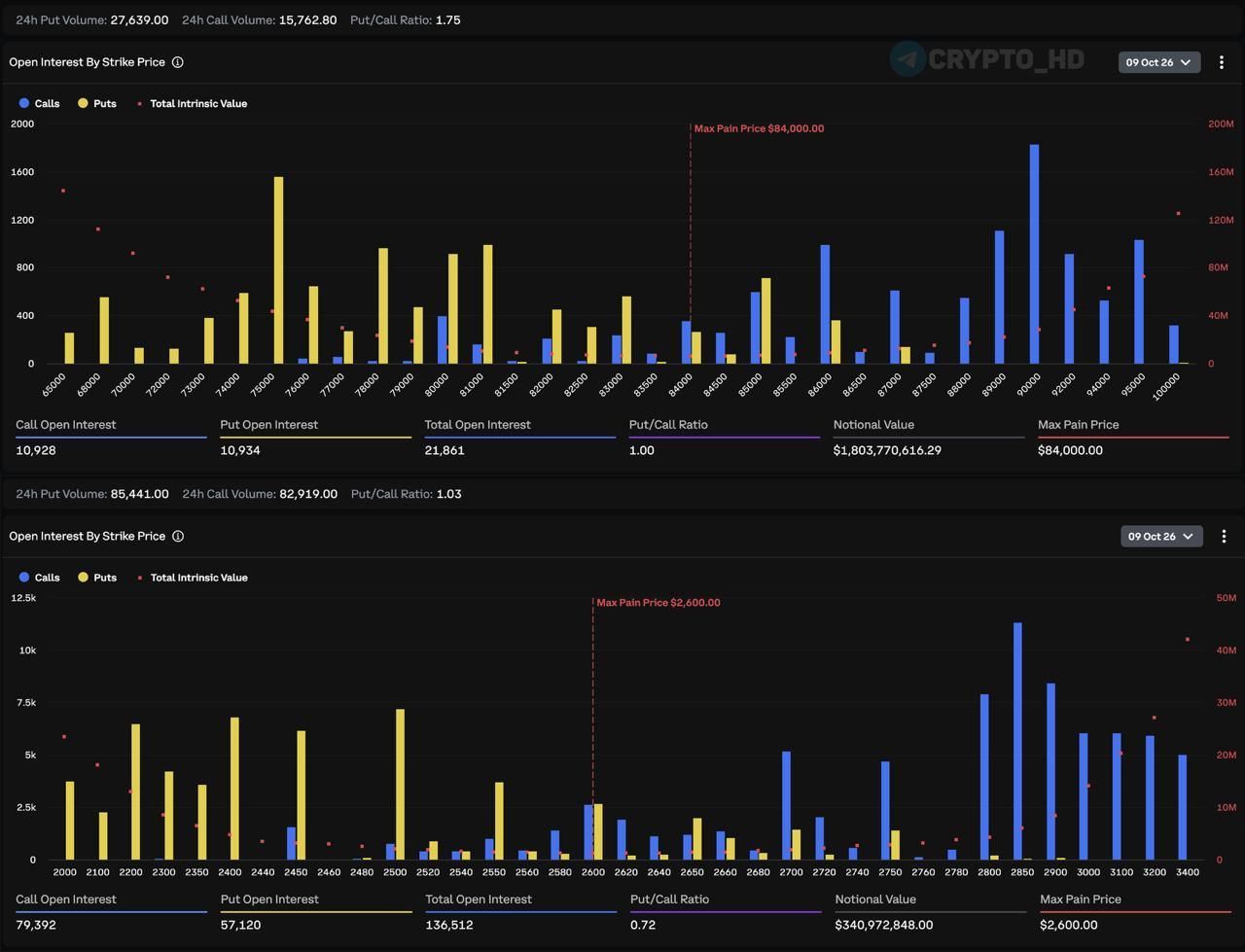Click the Put/Call Ratio 1.03 value
Image resolution: width=1245 pixels, height=952 pixels.
click(448, 494)
